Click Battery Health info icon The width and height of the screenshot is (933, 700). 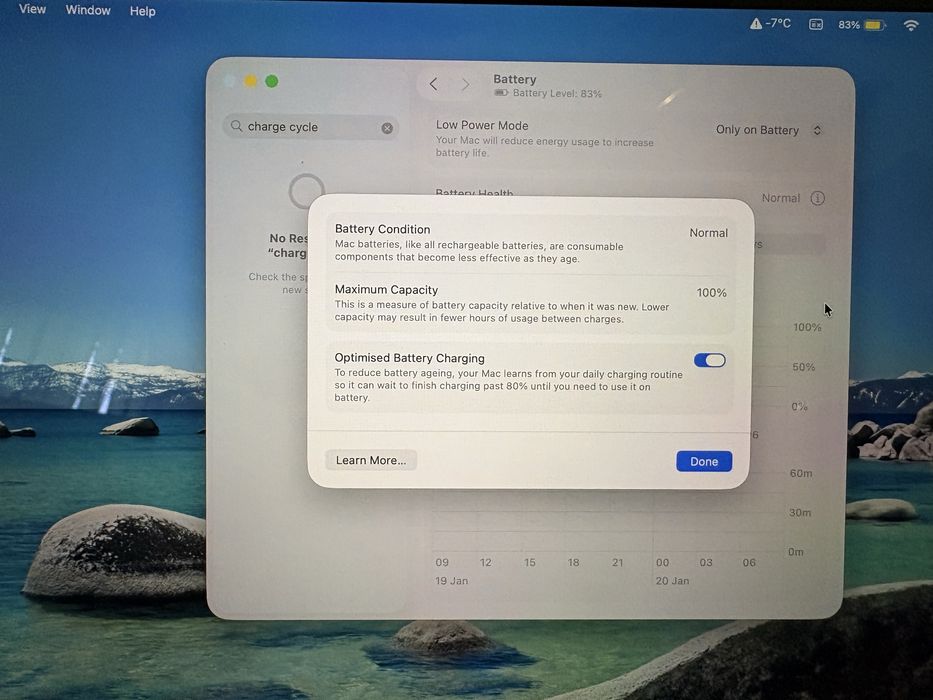818,198
